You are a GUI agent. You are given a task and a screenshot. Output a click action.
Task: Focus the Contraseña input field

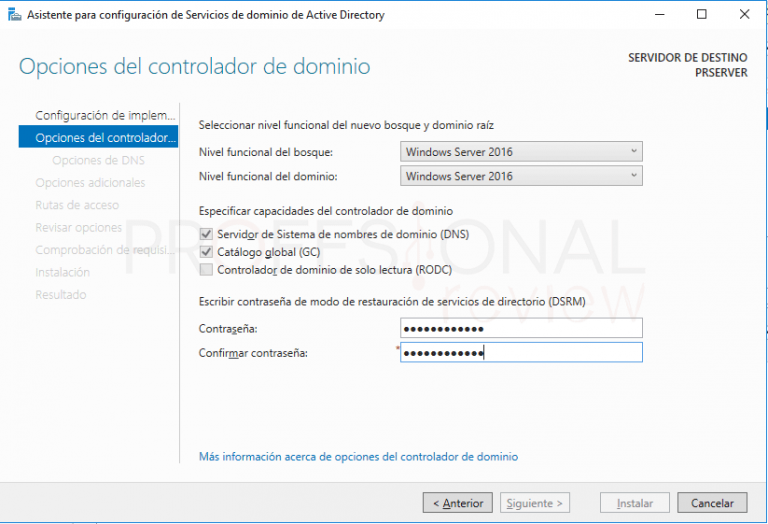tap(521, 328)
